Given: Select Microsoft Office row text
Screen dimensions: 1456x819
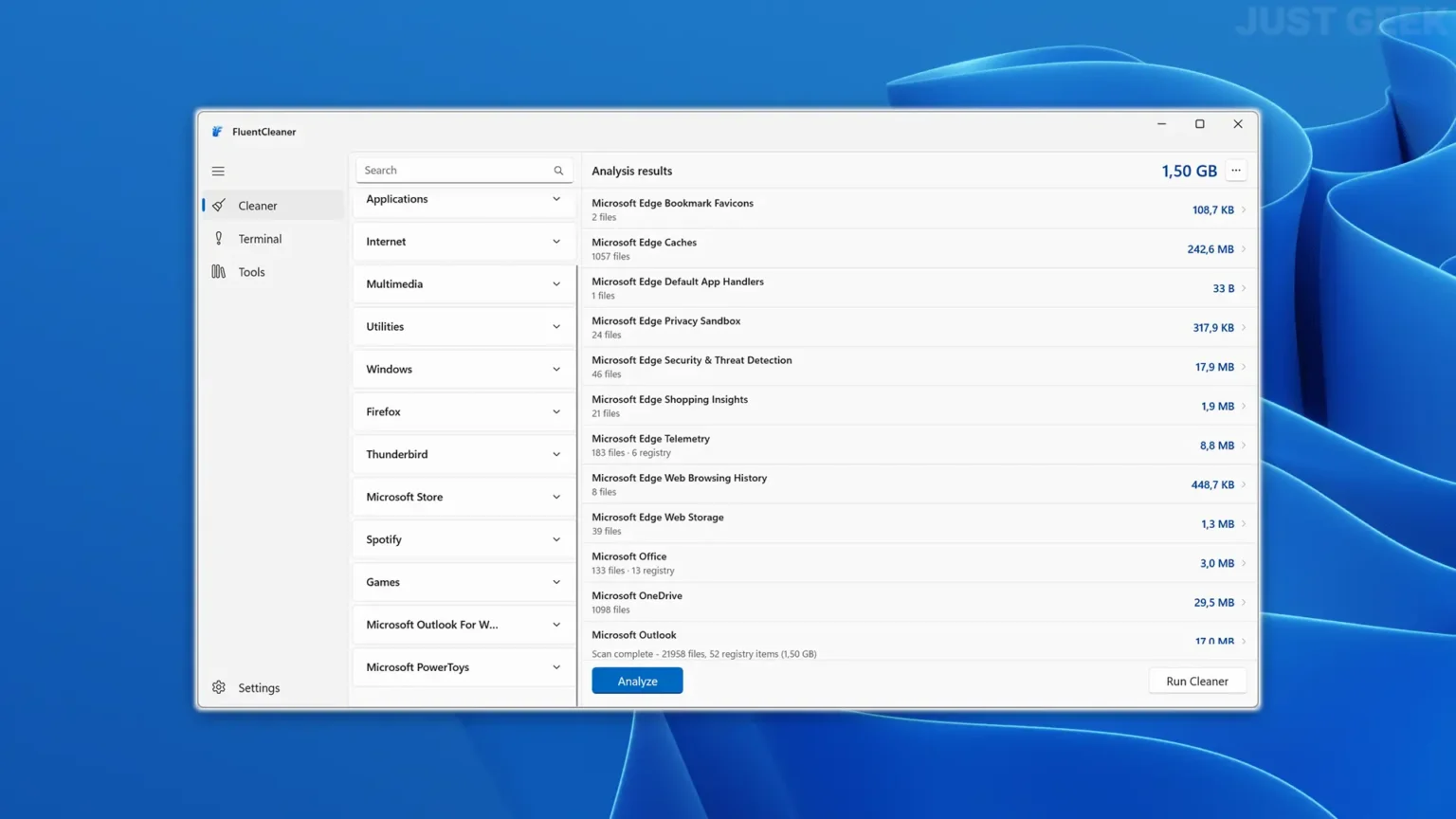Looking at the screenshot, I should point(628,557).
